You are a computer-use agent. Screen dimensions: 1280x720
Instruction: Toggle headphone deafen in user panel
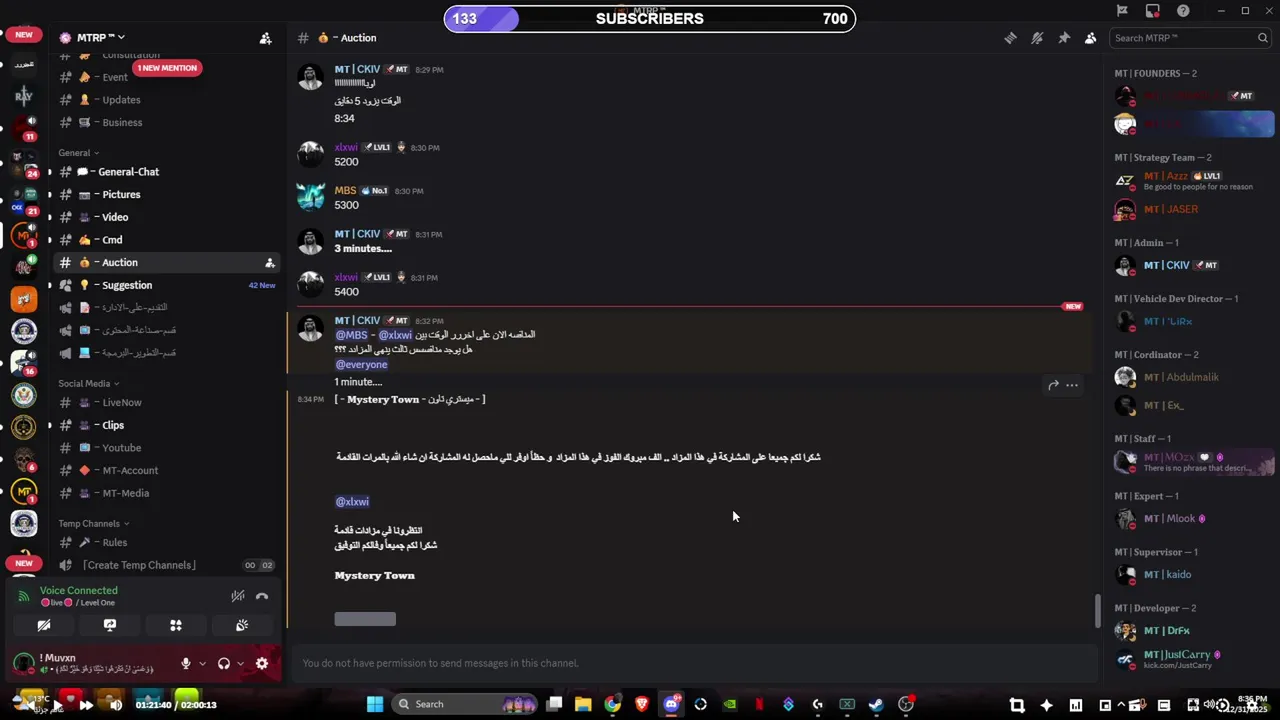point(224,663)
